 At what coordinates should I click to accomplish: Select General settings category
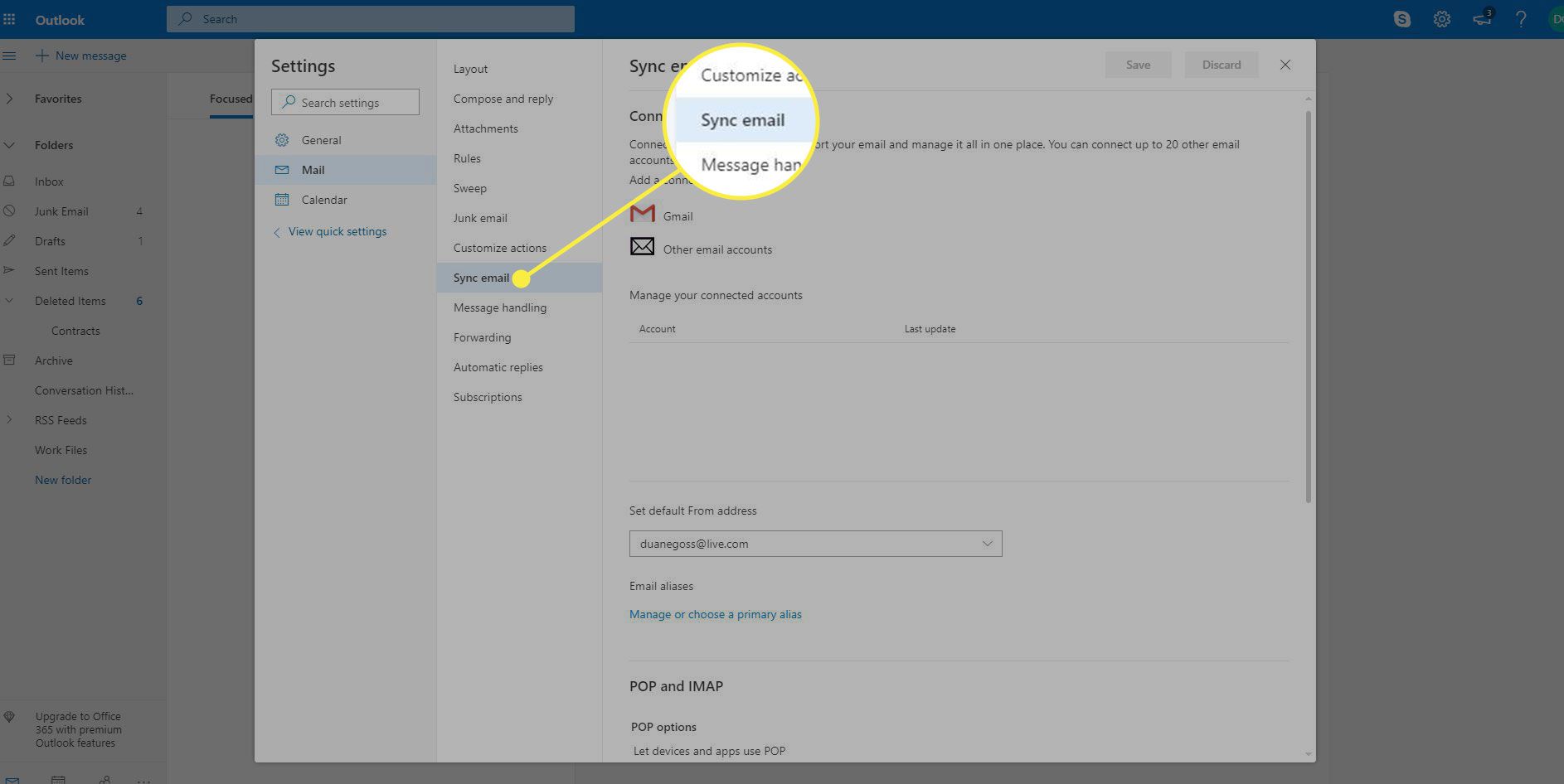point(345,140)
